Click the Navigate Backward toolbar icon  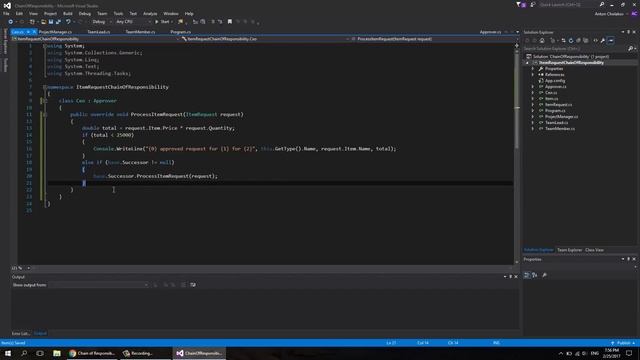[x=11, y=22]
